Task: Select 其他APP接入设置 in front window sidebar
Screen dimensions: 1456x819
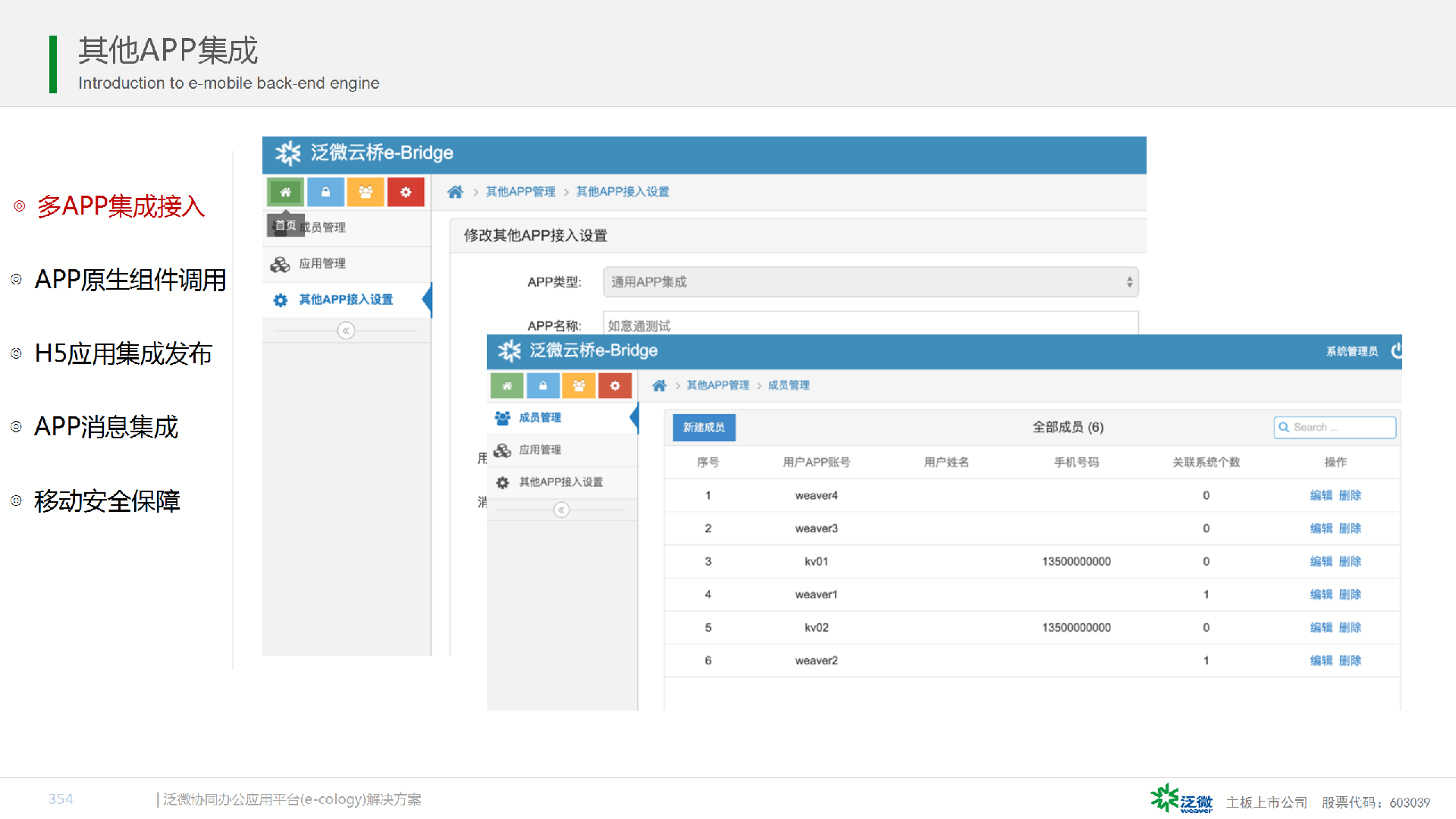Action: coord(562,482)
